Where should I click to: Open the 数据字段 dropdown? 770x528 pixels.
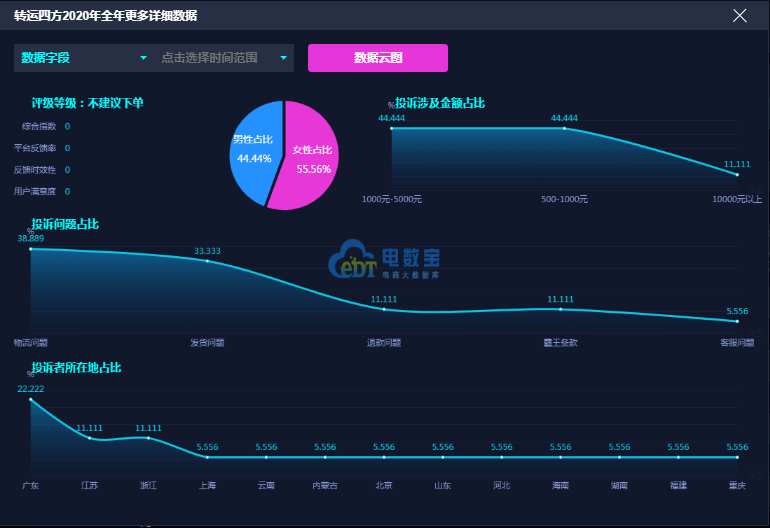(x=84, y=58)
